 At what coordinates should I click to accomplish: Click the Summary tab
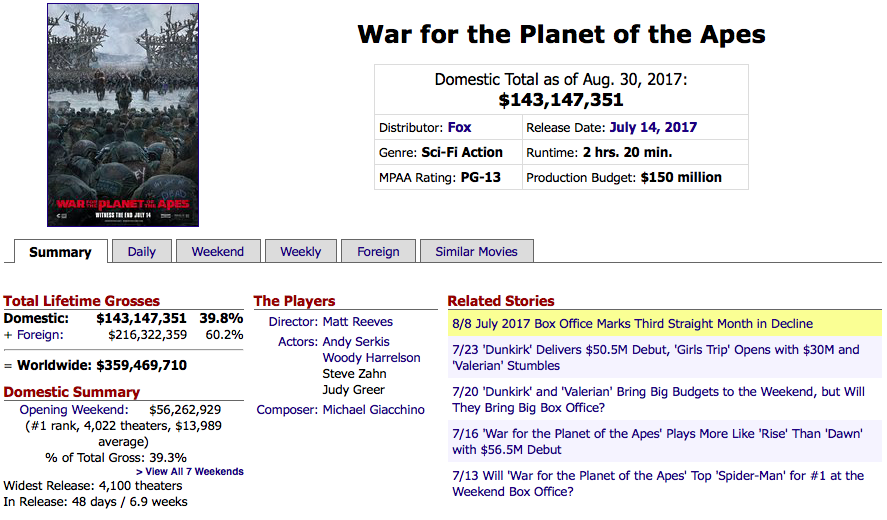60,252
